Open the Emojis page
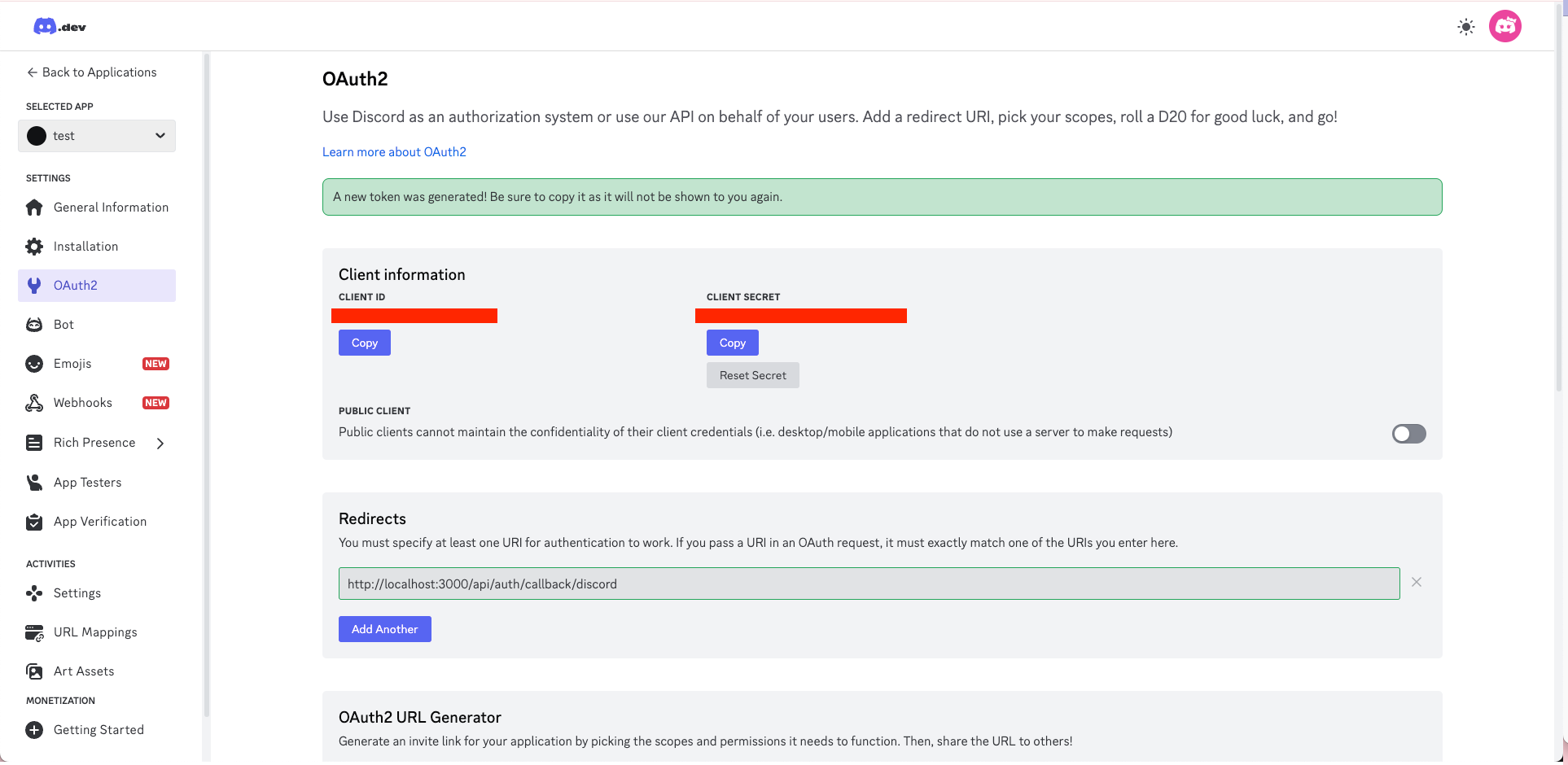This screenshot has height=765, width=1568. coord(97,364)
